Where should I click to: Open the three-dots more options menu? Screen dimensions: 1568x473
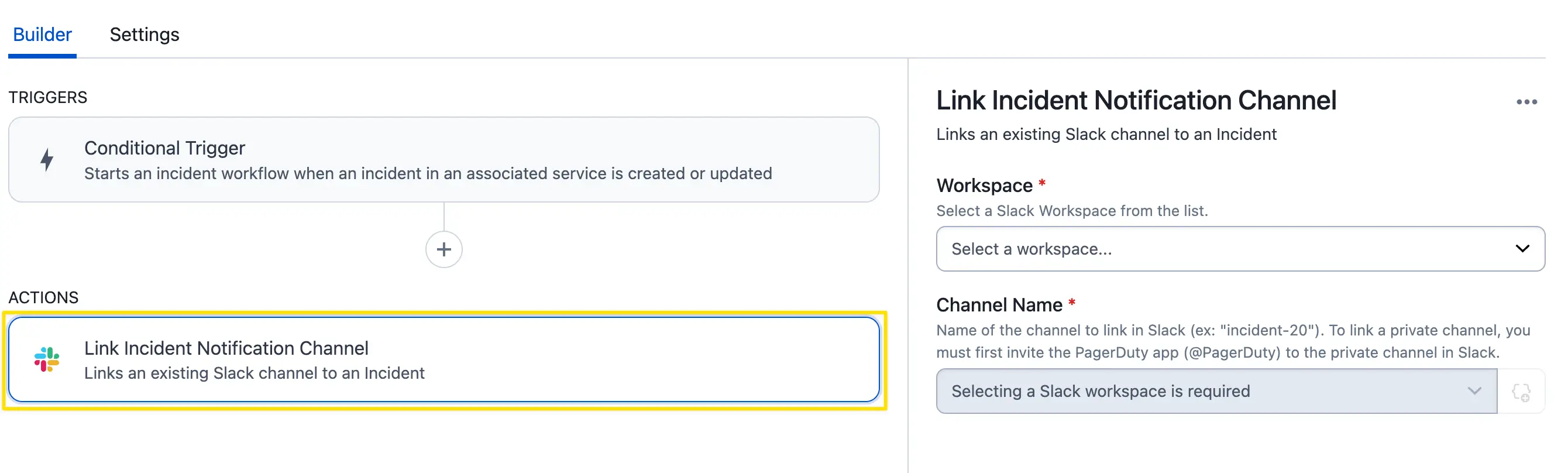click(x=1526, y=102)
